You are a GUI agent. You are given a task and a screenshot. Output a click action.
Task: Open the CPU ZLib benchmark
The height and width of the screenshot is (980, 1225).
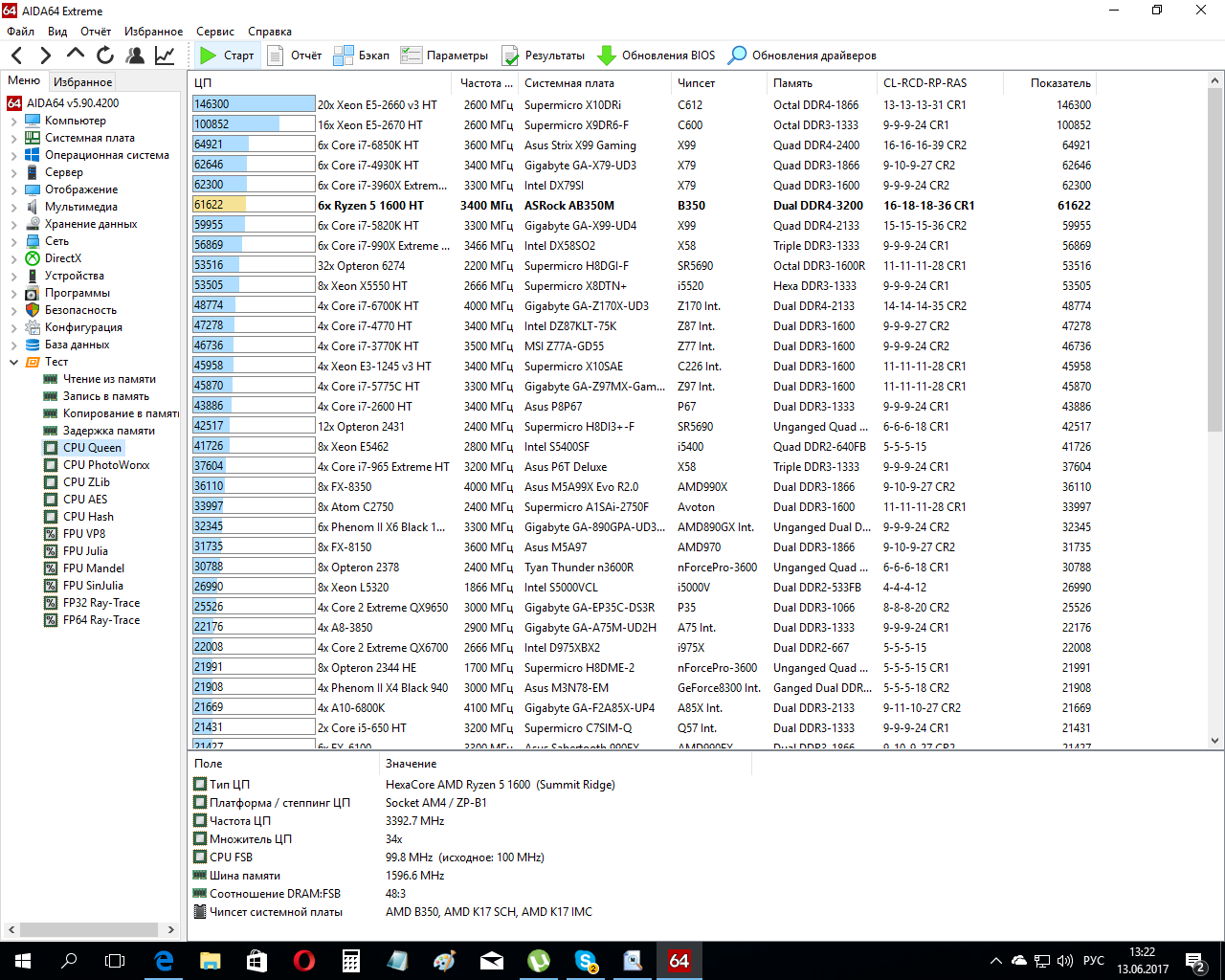point(77,482)
